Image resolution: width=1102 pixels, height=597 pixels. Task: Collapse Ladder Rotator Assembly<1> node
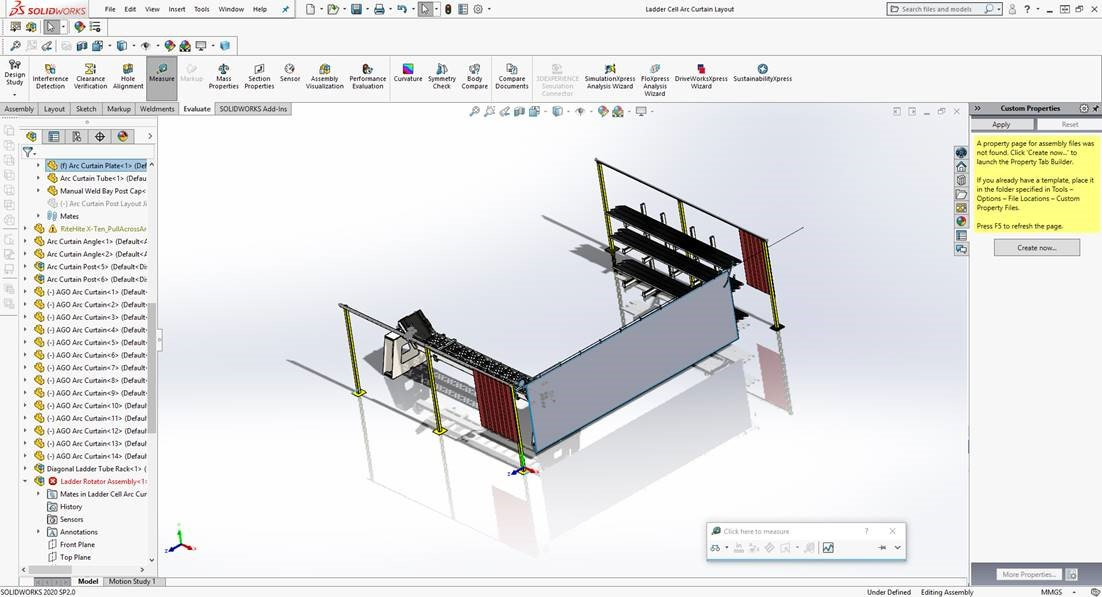click(x=26, y=482)
